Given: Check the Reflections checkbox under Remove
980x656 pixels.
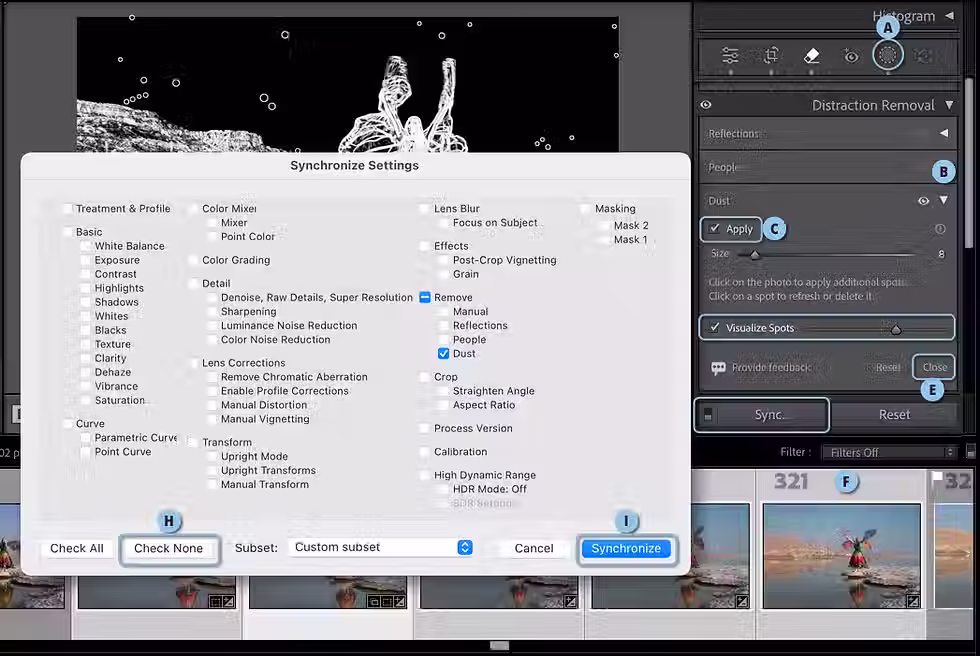Looking at the screenshot, I should point(443,326).
